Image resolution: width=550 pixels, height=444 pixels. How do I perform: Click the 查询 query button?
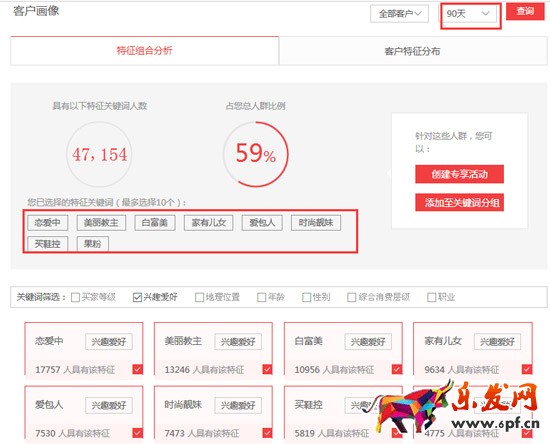(525, 12)
